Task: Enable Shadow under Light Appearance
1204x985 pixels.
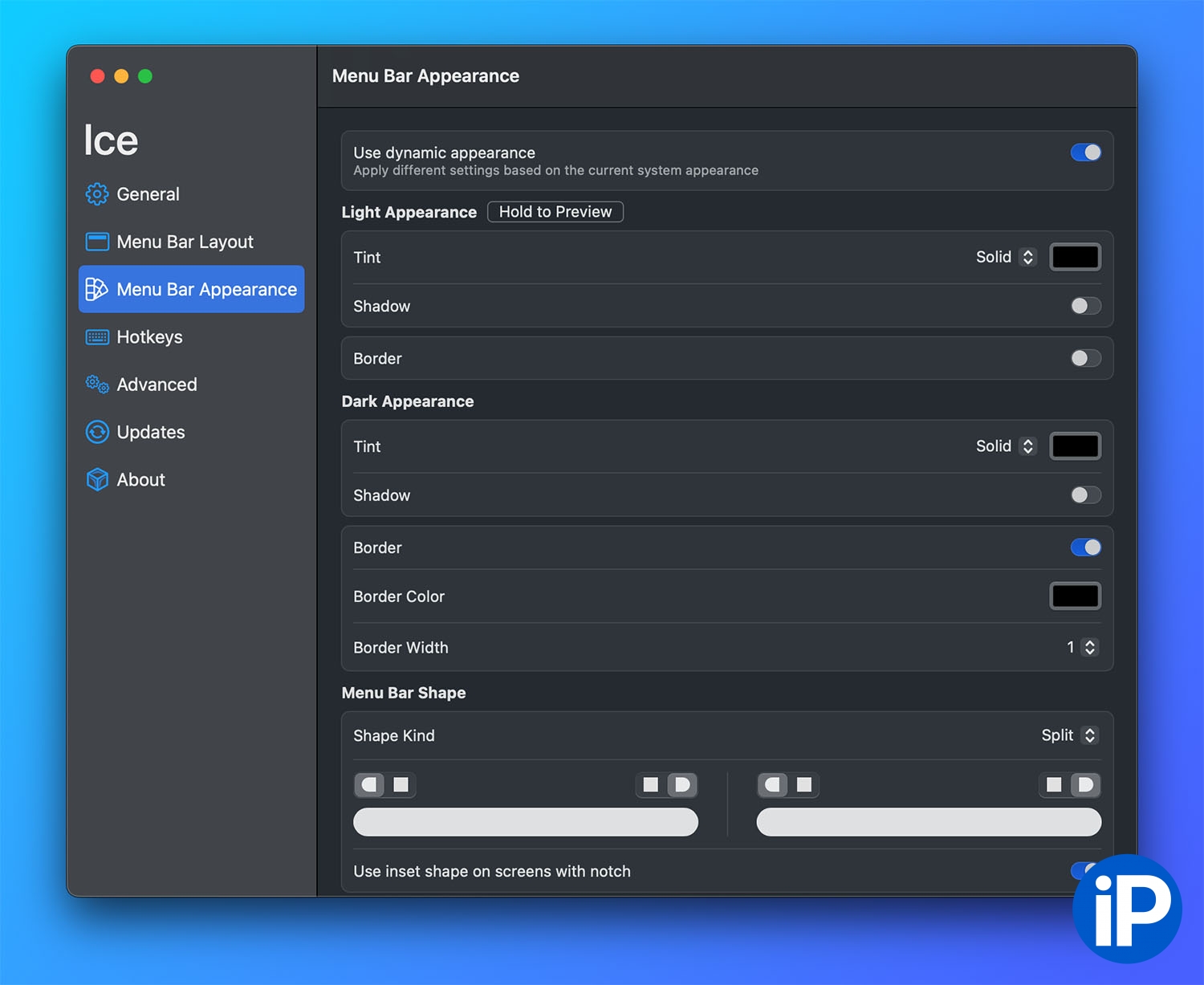Action: [1085, 306]
